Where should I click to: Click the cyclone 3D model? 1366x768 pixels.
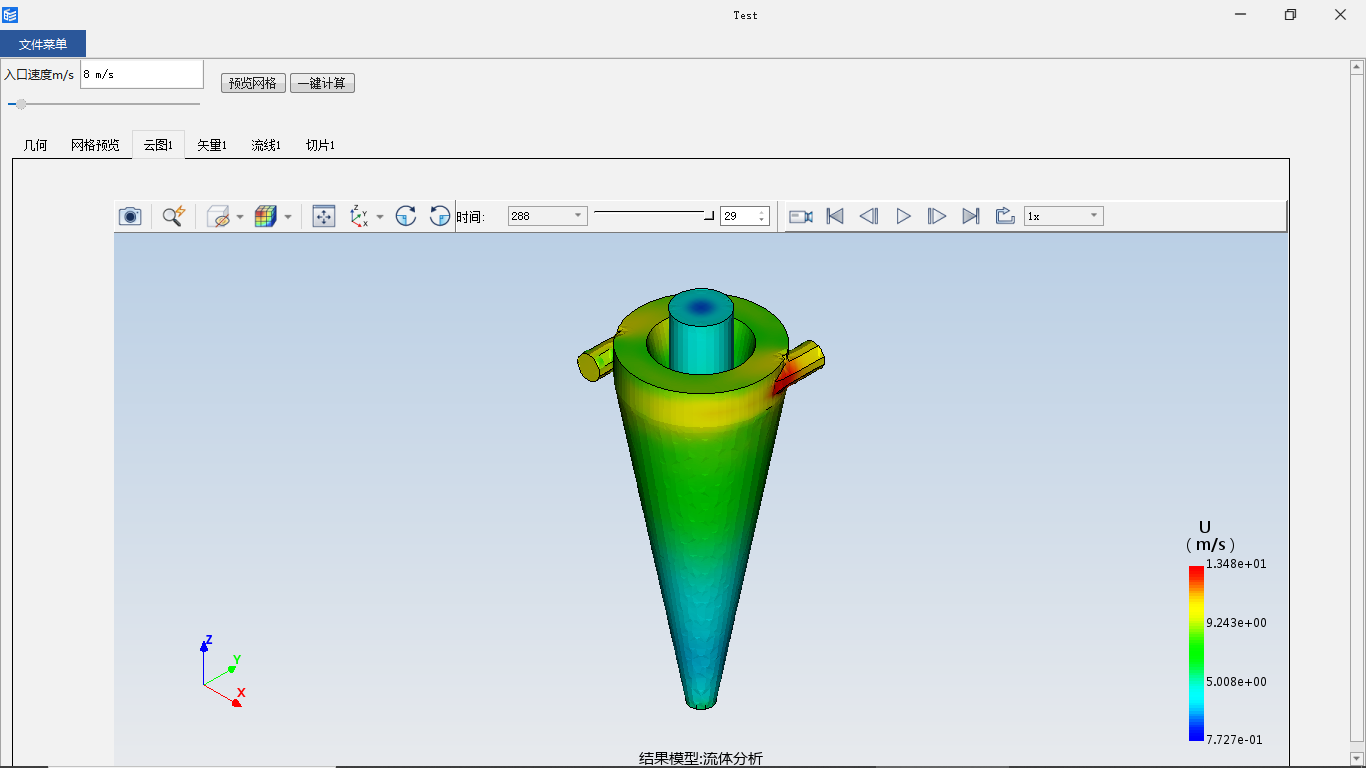700,500
